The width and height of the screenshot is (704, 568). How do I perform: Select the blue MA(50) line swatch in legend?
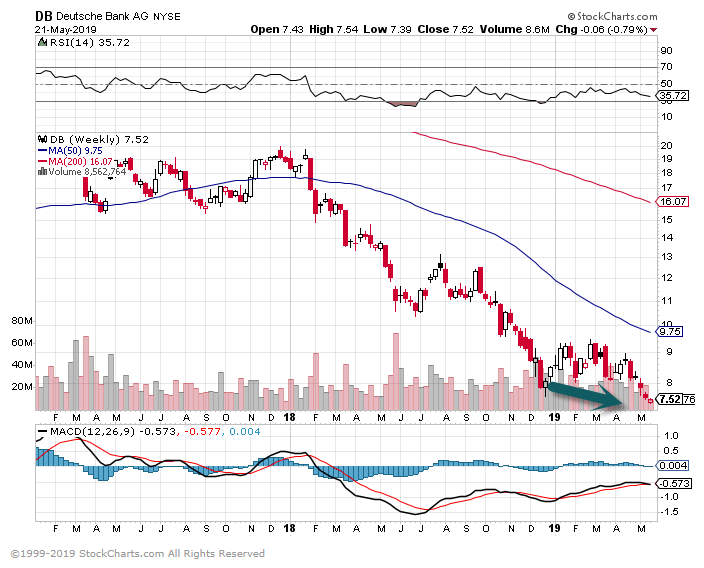click(x=43, y=151)
